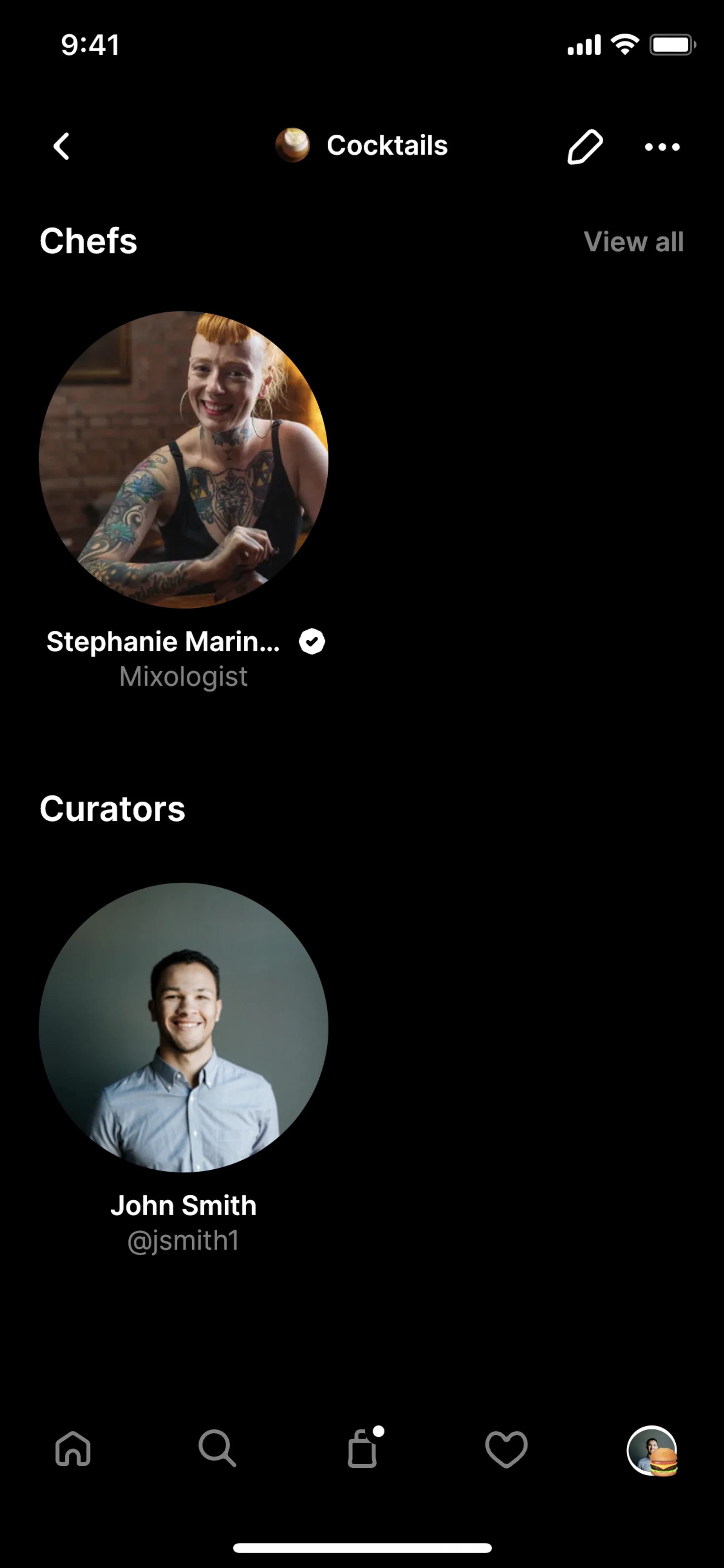This screenshot has width=724, height=1568.
Task: Go back using the left chevron
Action: pos(61,146)
